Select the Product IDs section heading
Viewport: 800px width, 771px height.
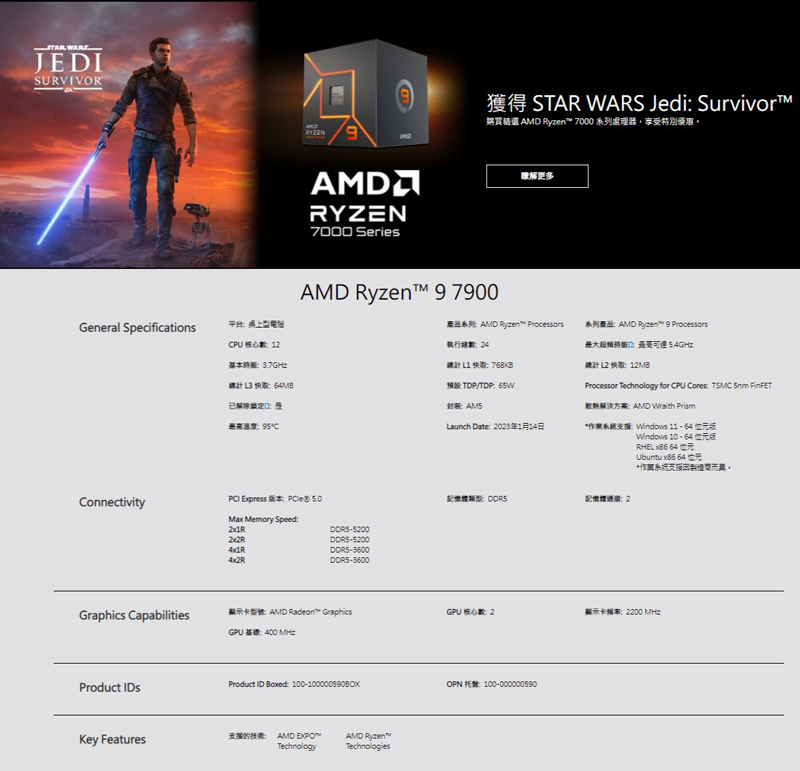point(110,687)
